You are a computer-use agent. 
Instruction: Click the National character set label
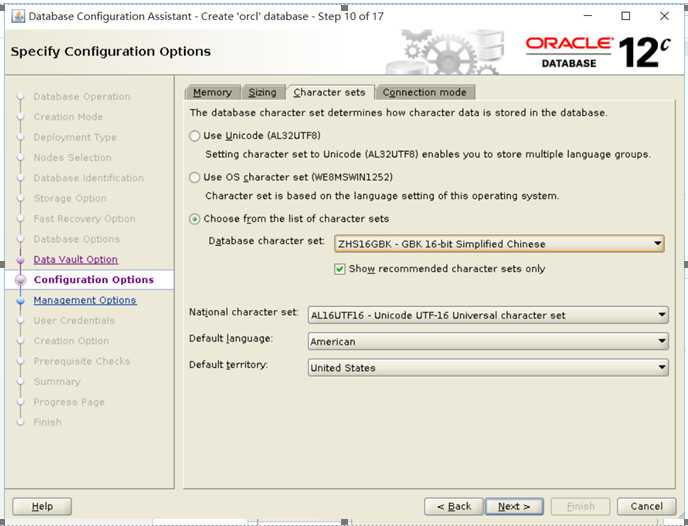coord(244,312)
